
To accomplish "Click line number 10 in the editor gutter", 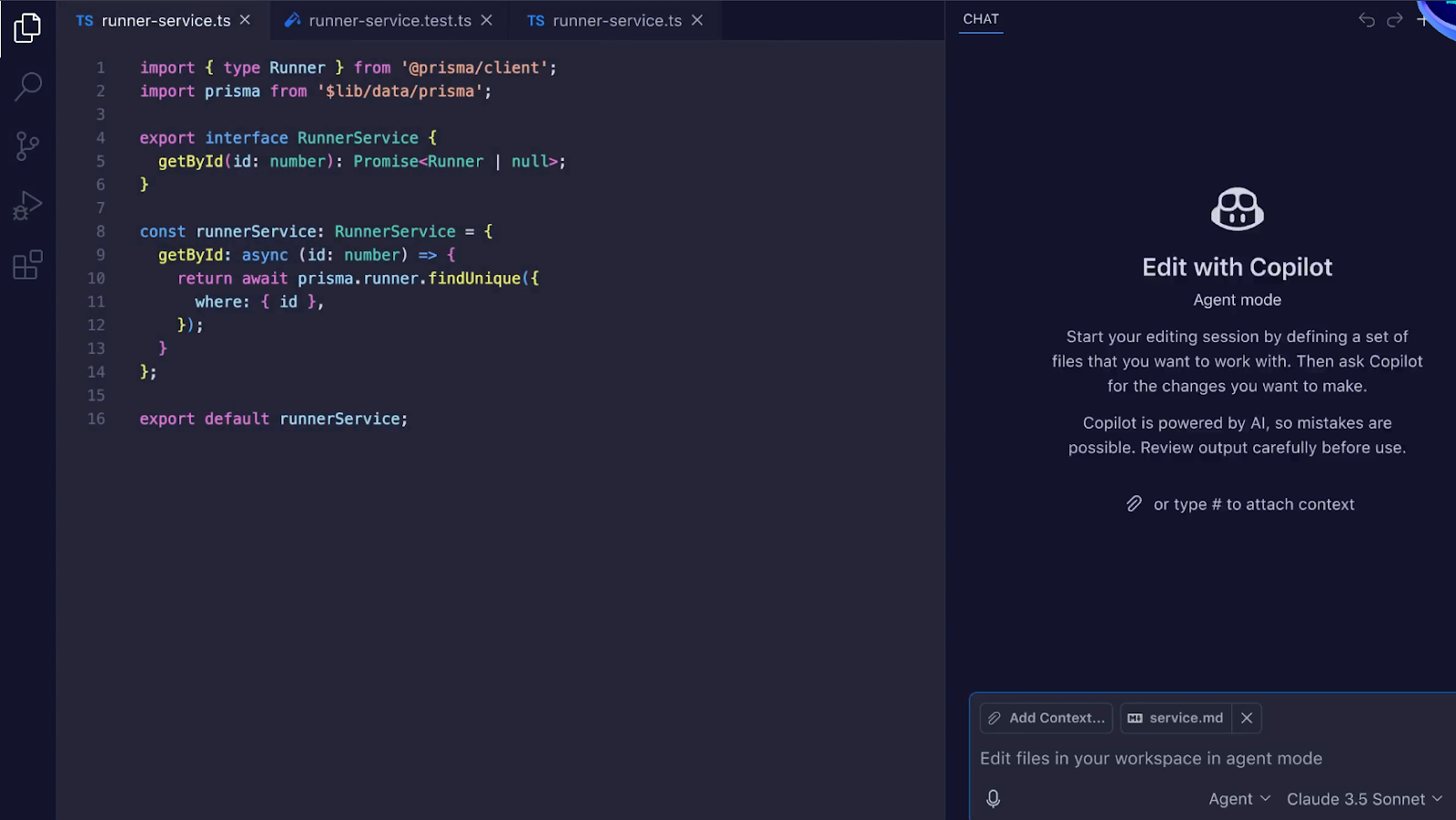I will [x=96, y=278].
